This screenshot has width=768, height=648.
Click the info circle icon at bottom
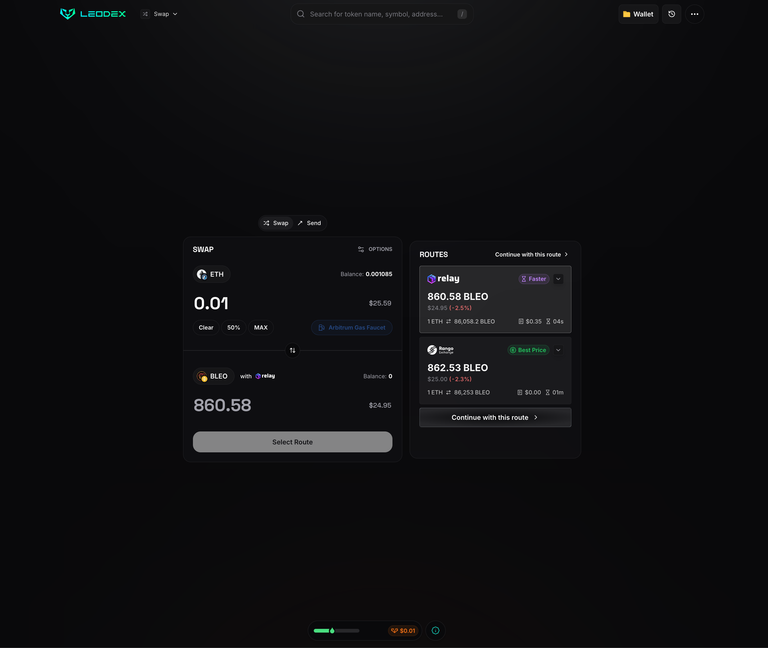435,630
